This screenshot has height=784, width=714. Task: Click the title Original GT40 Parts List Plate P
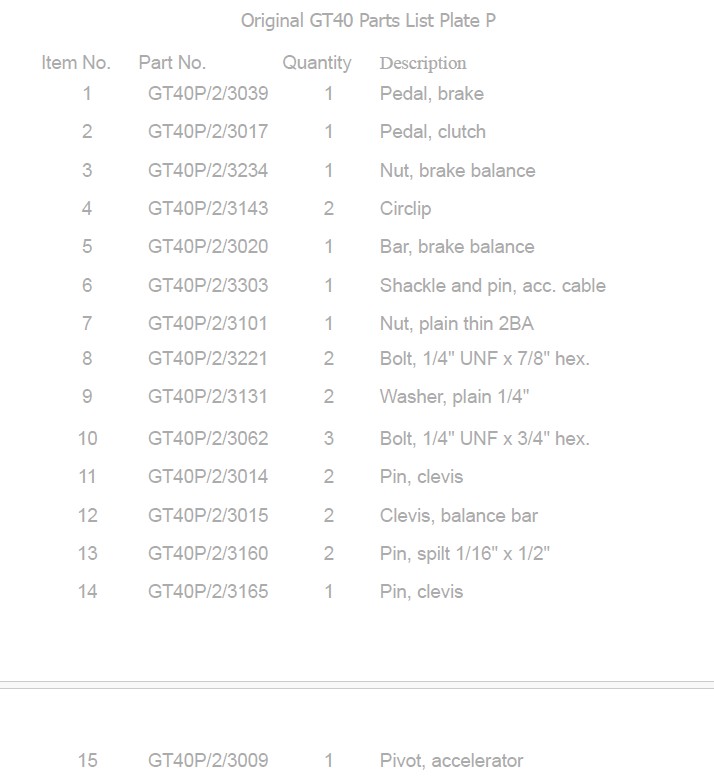[368, 21]
